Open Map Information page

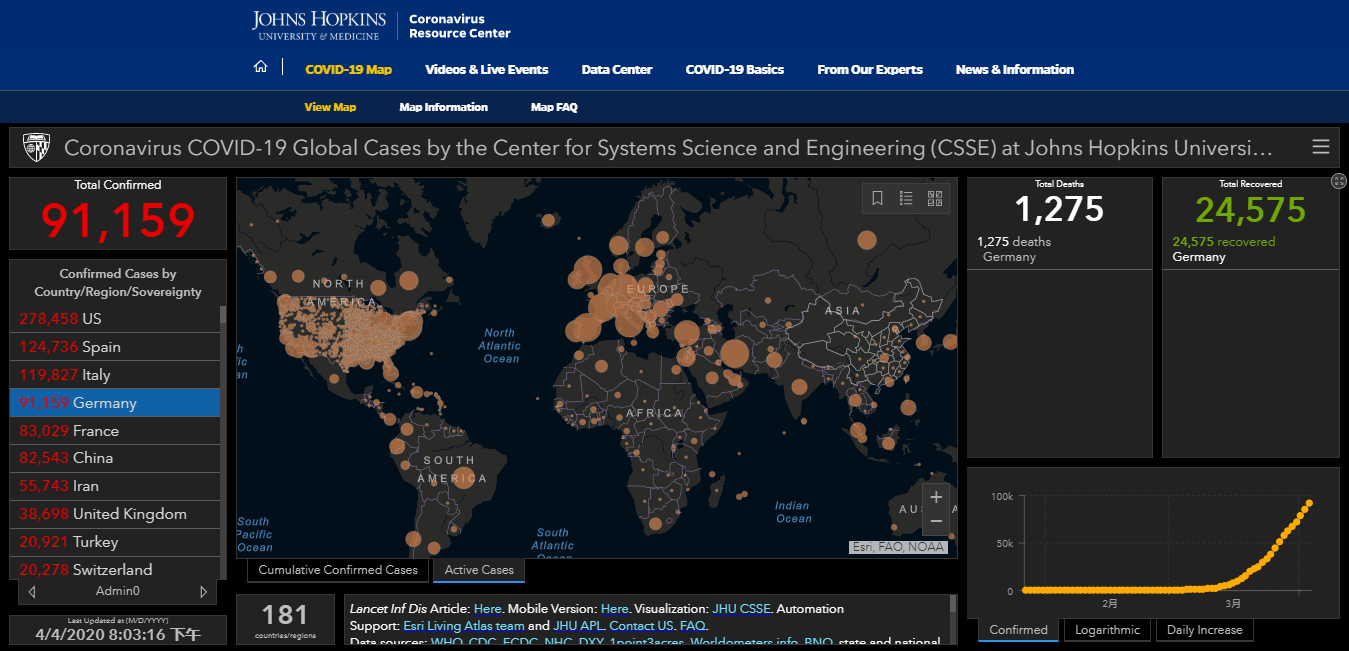444,107
